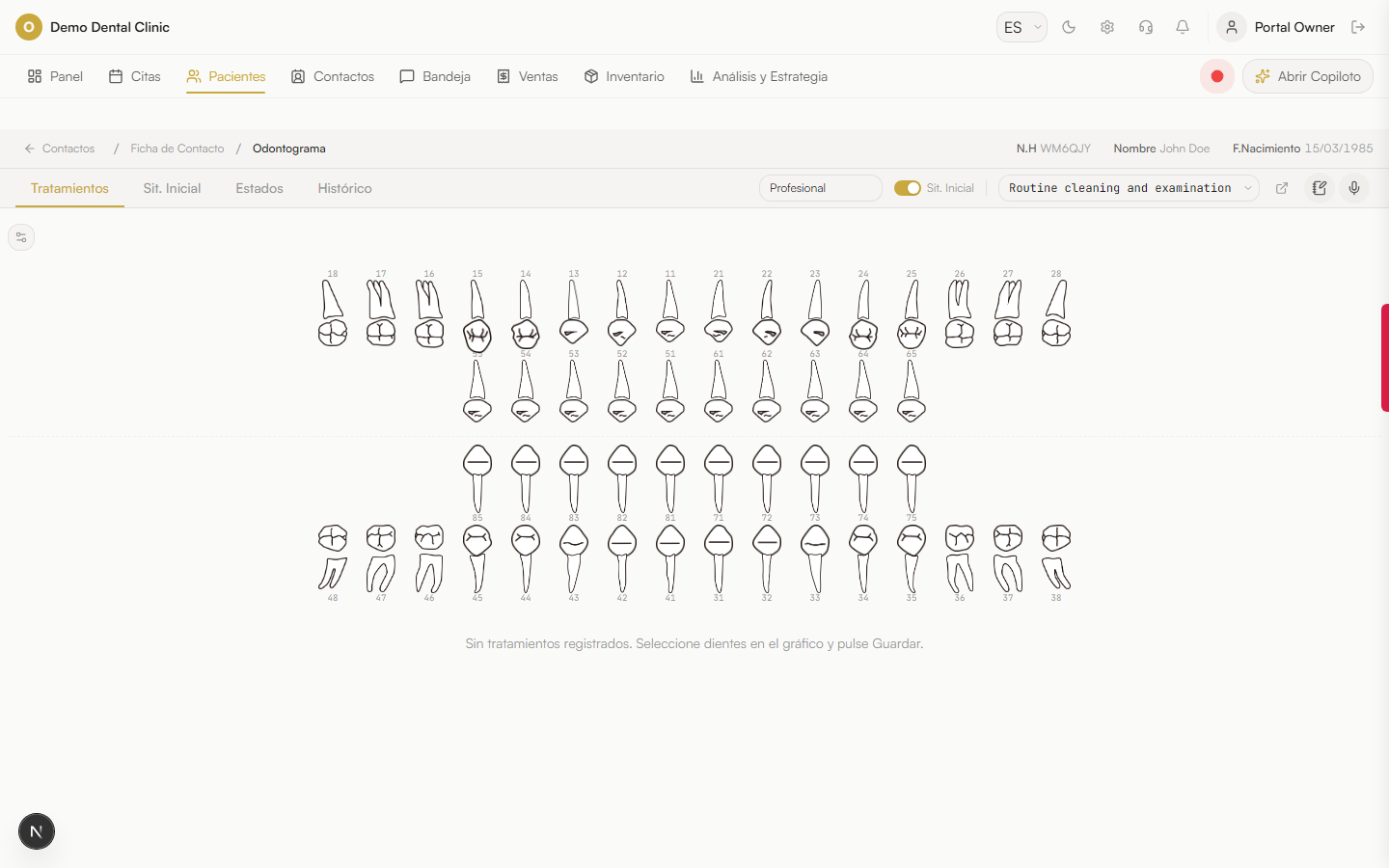Click the Abrir Copiloto button

(1308, 76)
